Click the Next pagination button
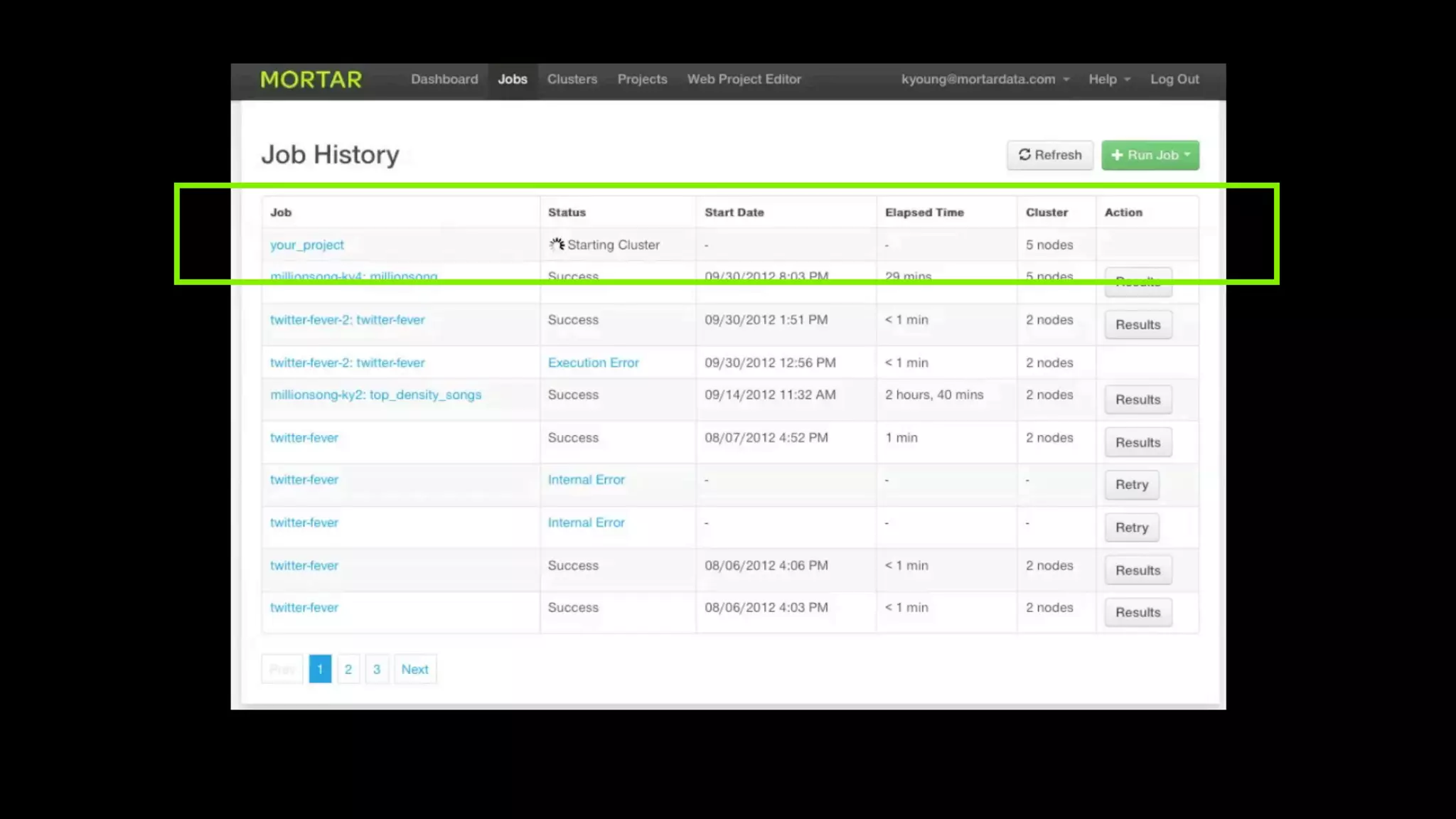 pyautogui.click(x=414, y=669)
